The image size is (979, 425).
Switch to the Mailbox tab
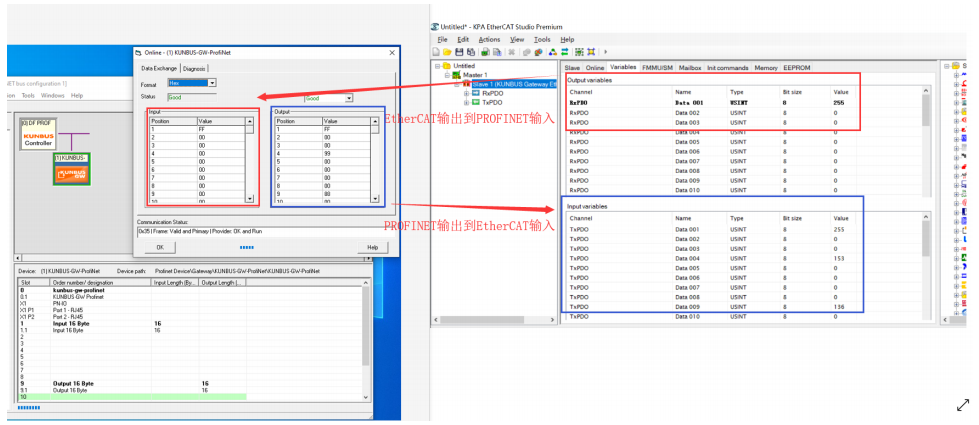[690, 67]
